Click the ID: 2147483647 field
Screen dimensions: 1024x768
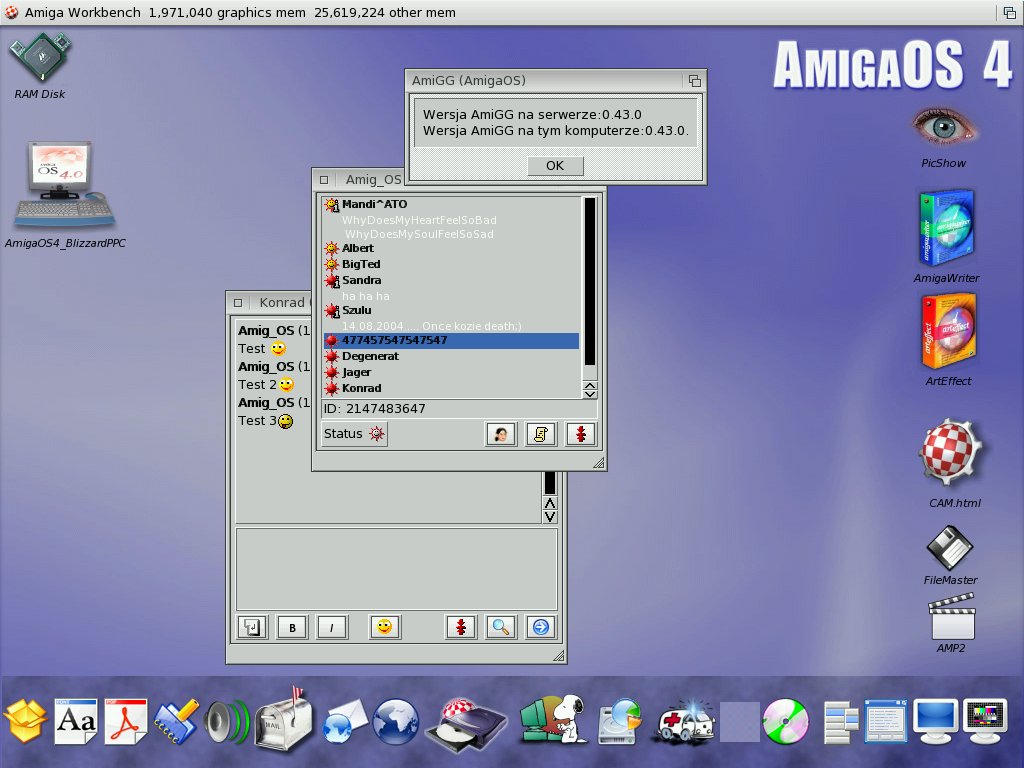tap(457, 409)
